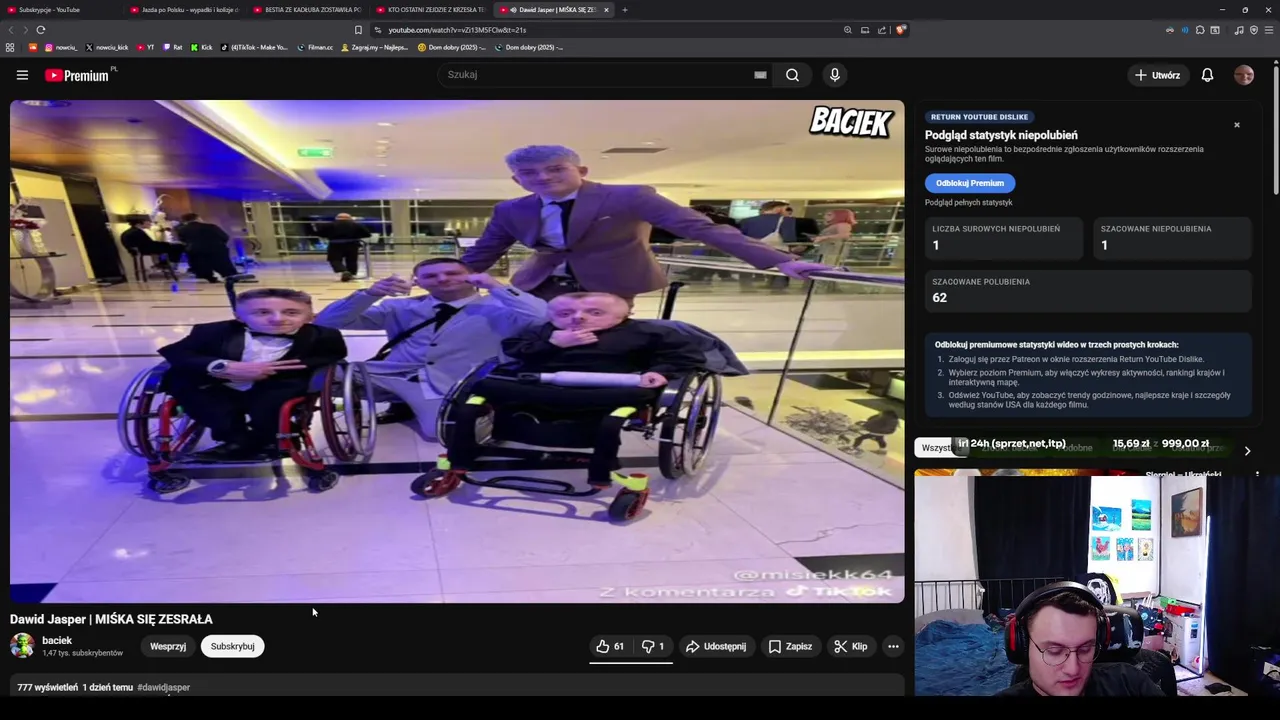This screenshot has width=1280, height=720.
Task: Click the #dawidjasper hashtag
Action: coord(163,687)
